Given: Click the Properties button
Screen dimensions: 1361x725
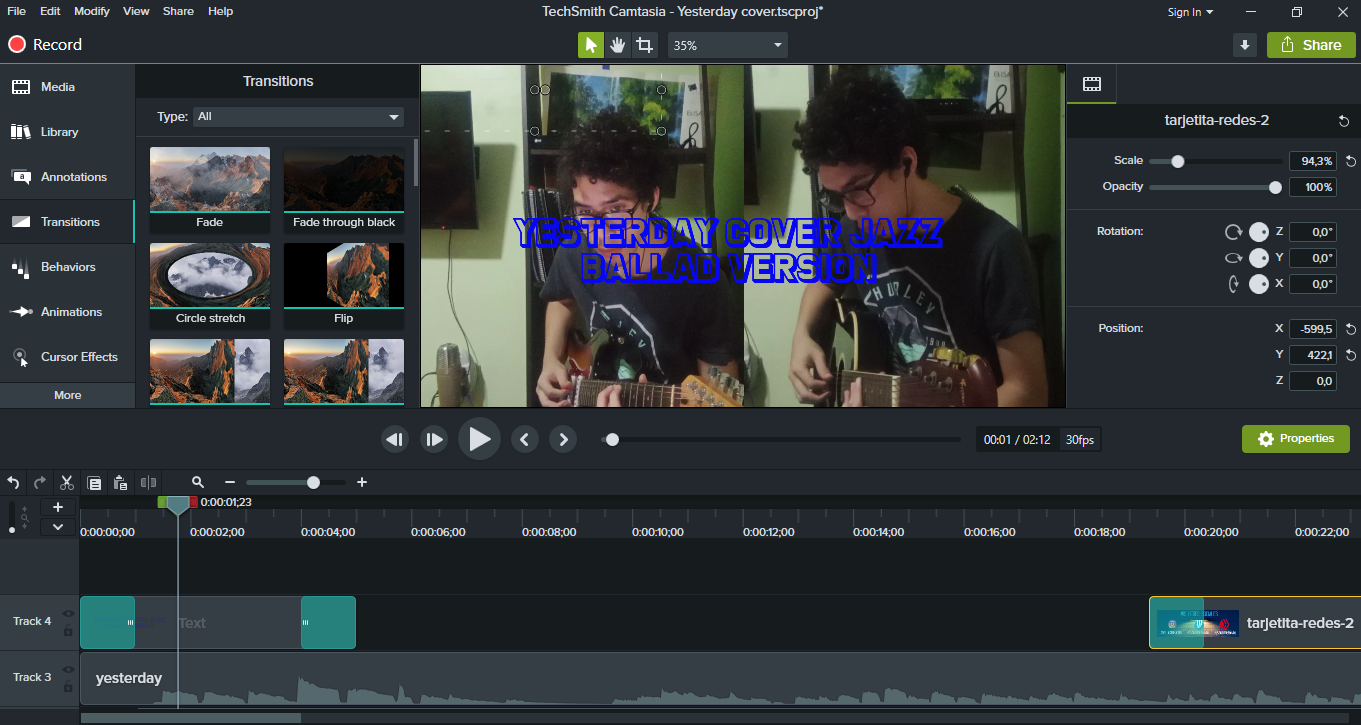Looking at the screenshot, I should tap(1295, 439).
